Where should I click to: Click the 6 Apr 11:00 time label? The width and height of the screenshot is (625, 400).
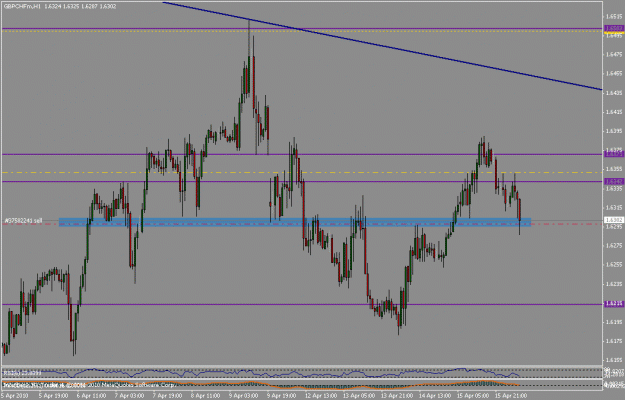click(x=91, y=395)
